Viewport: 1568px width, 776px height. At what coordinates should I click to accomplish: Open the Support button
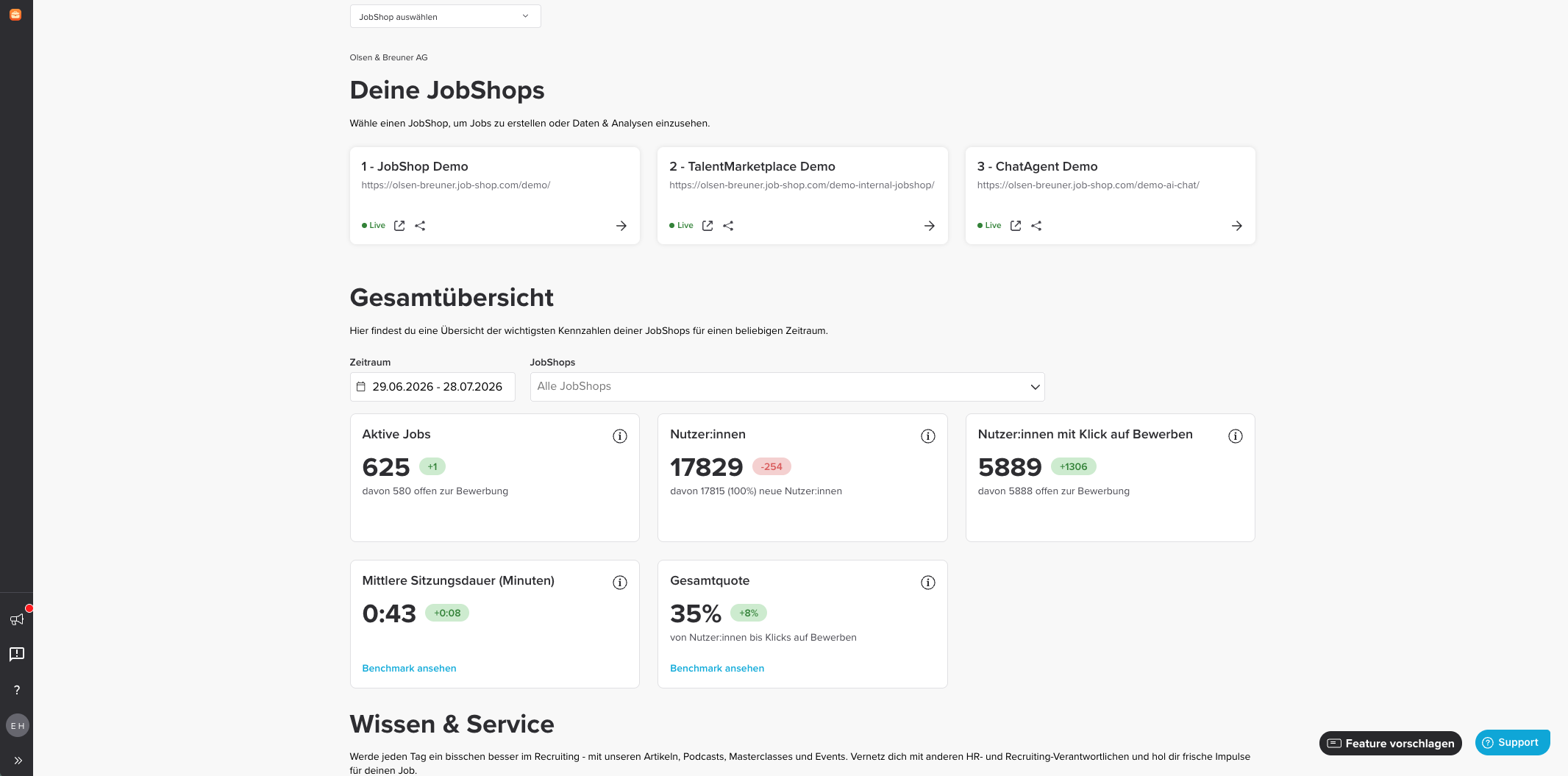pyautogui.click(x=1512, y=742)
